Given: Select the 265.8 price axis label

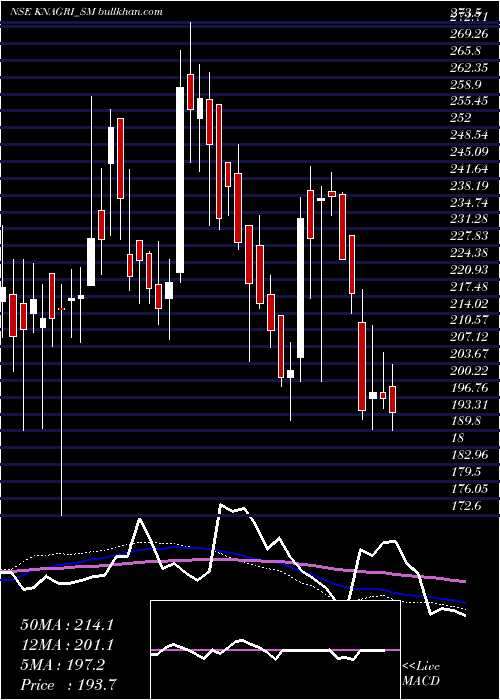Looking at the screenshot, I should click(x=466, y=51).
